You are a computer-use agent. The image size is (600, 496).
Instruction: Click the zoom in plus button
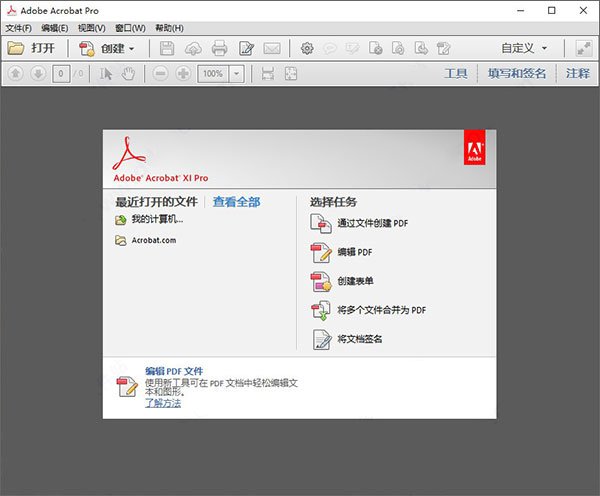point(183,73)
